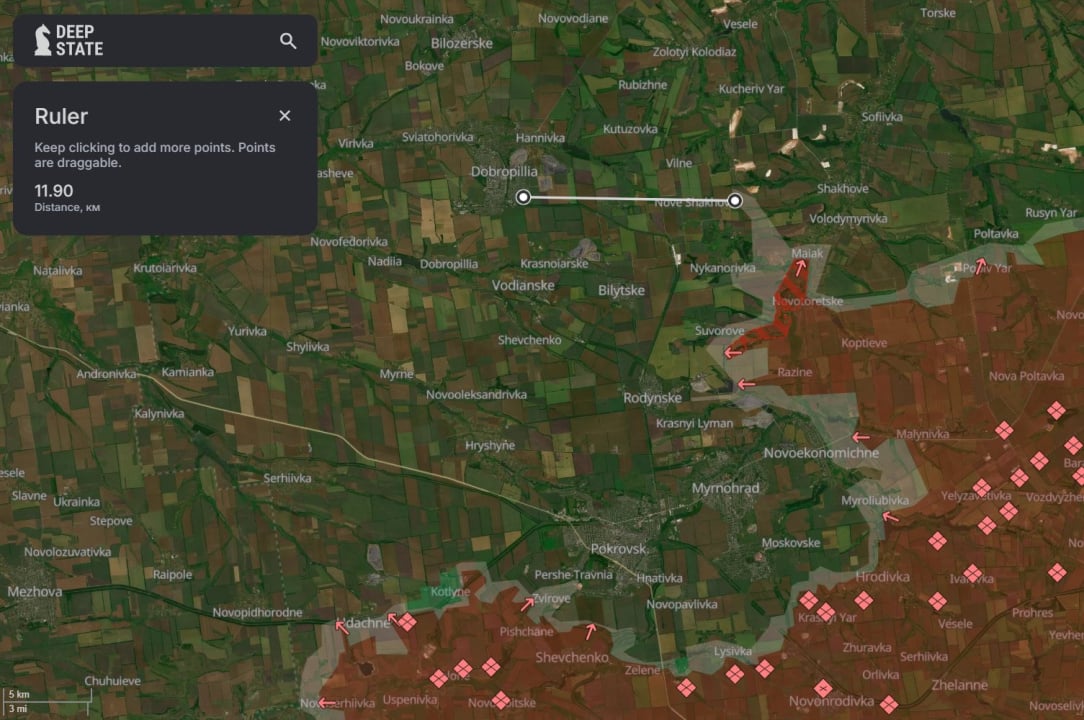Click the Rusyn Yar label
This screenshot has width=1084, height=720.
(1051, 212)
